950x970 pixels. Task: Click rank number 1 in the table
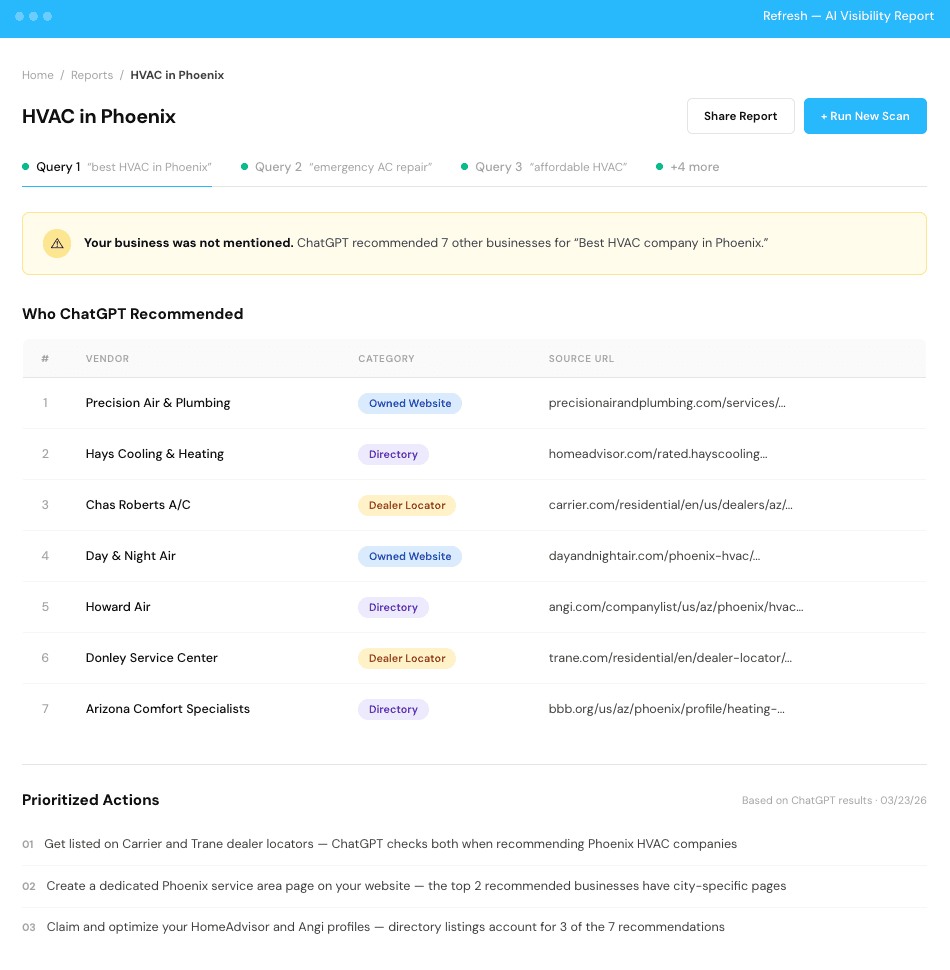pos(45,403)
